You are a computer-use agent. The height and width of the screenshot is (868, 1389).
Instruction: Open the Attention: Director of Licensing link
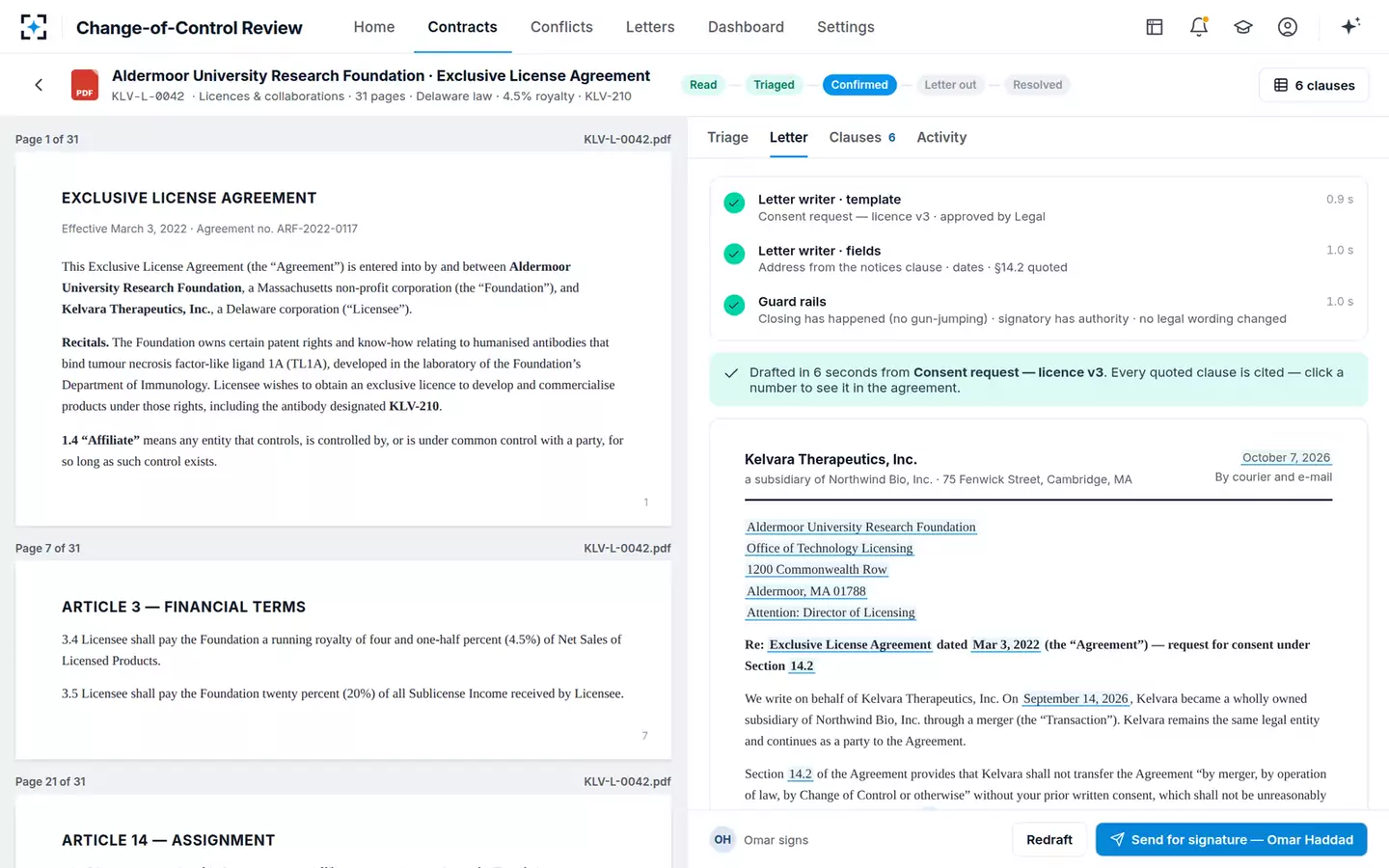coord(831,612)
